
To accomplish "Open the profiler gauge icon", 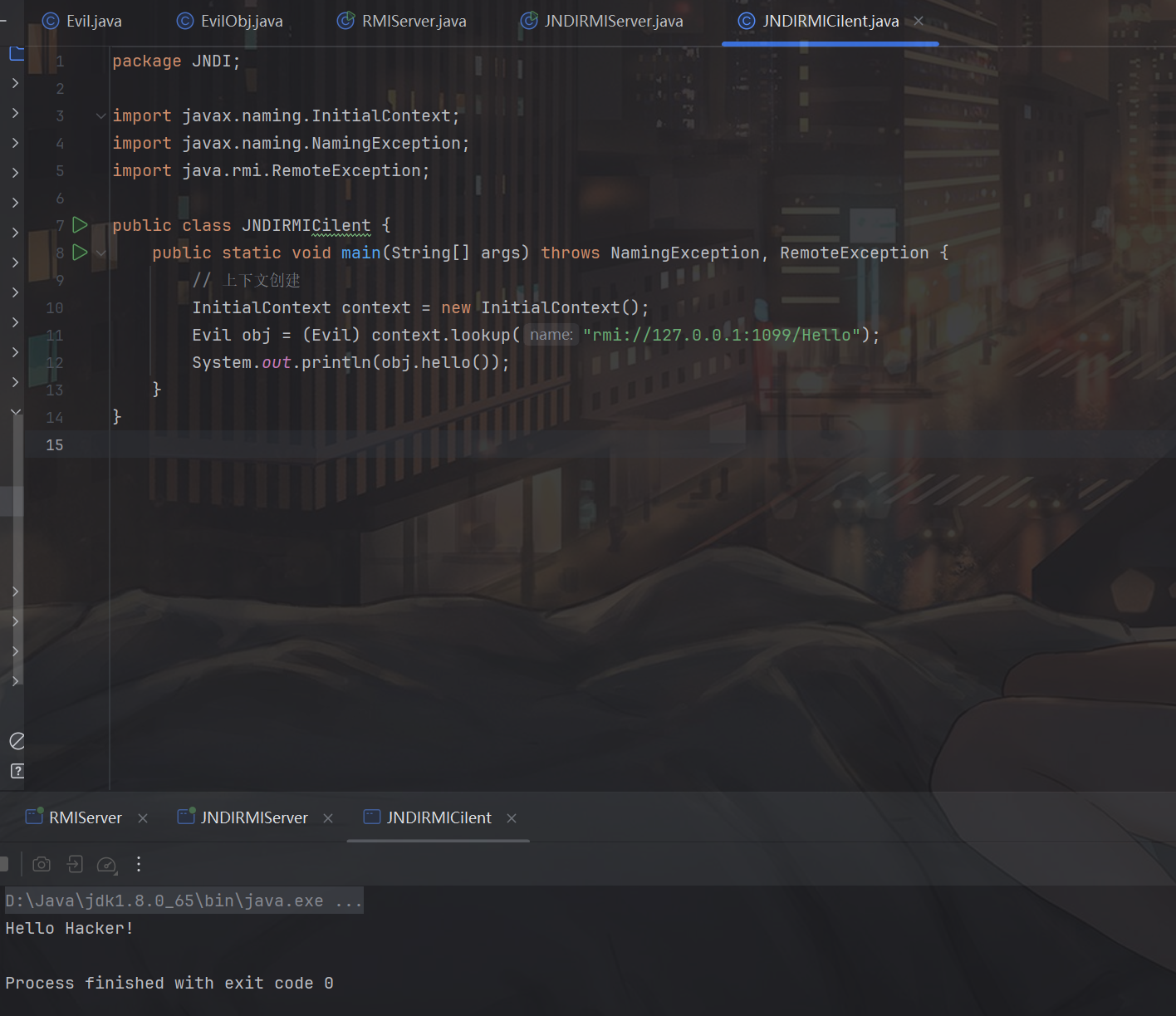I will pyautogui.click(x=106, y=865).
